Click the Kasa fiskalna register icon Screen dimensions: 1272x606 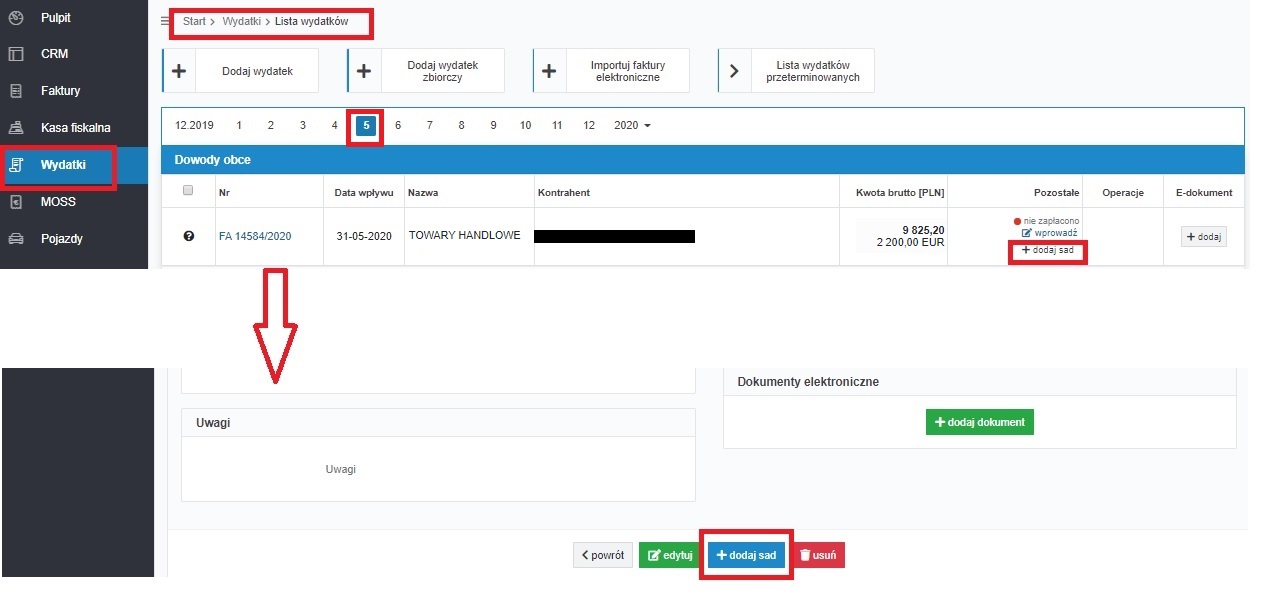[x=15, y=128]
